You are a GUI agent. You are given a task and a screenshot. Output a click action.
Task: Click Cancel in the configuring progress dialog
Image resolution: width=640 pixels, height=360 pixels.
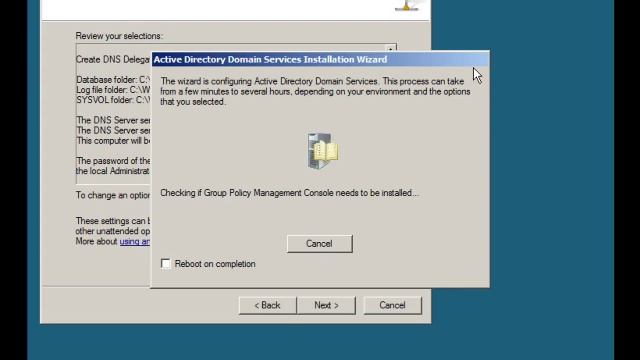(320, 244)
